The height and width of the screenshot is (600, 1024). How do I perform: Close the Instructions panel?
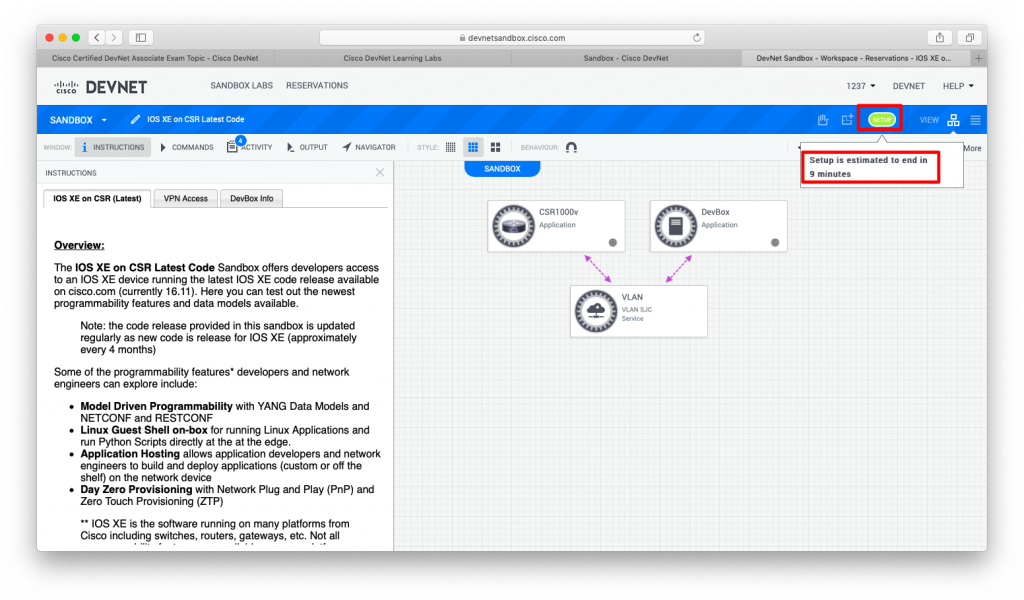pos(380,173)
